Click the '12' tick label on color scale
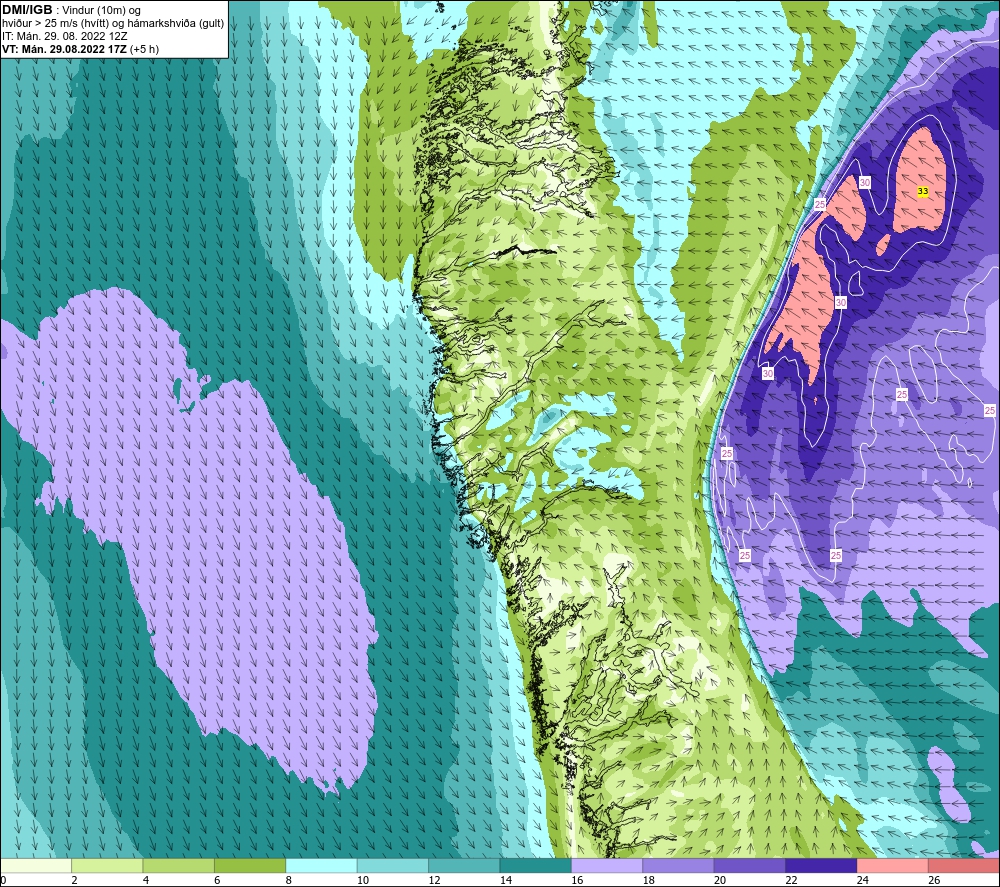The width and height of the screenshot is (1000, 887). [434, 880]
